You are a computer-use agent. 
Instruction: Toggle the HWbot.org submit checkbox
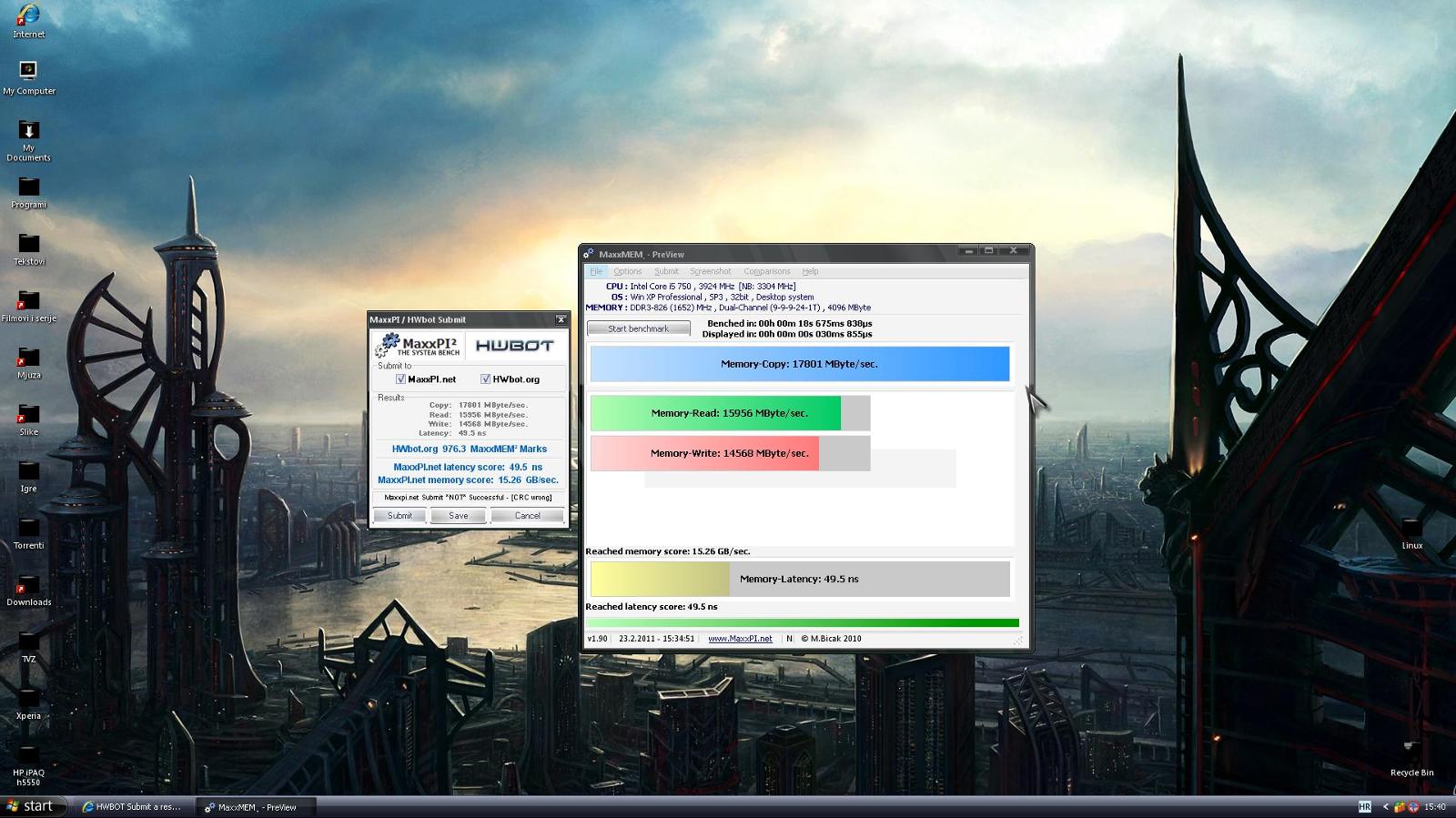point(485,379)
